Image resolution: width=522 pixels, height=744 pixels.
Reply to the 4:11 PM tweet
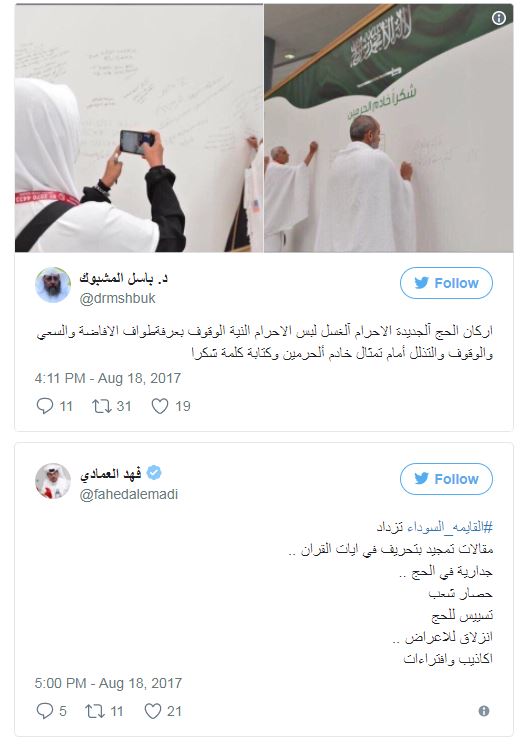click(x=45, y=406)
